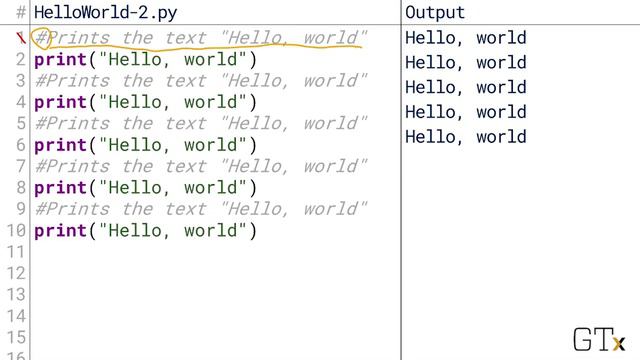This screenshot has height=360, width=640.
Task: Select the # column header symbol
Action: 21,13
